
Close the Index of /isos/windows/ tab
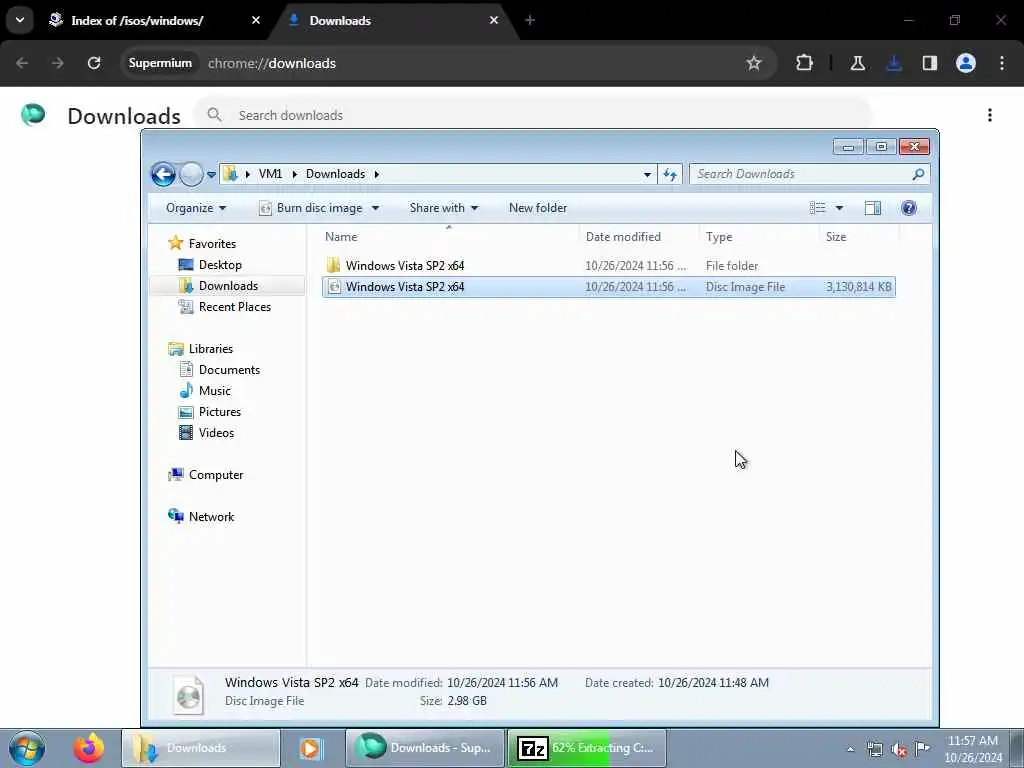(256, 20)
